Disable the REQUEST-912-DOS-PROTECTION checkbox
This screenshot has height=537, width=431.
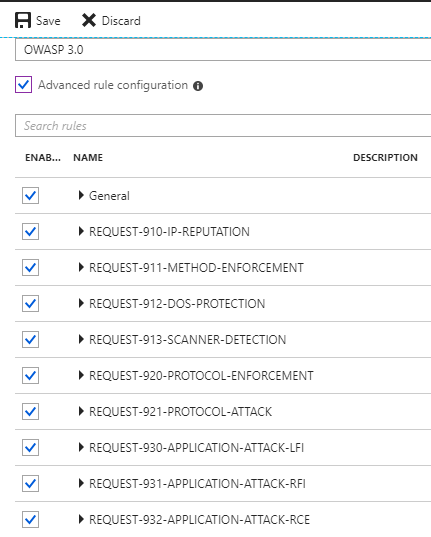click(30, 303)
